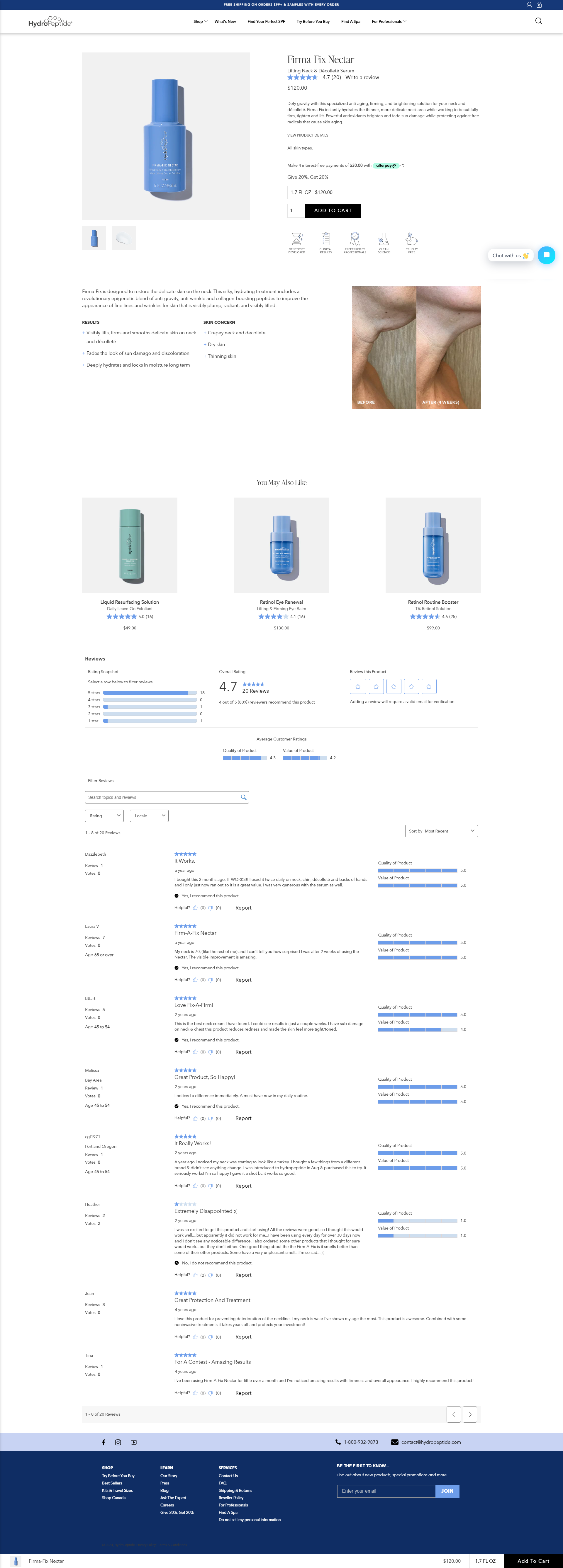The height and width of the screenshot is (1568, 563).
Task: Click the envelope icon beside contact email
Action: coord(395,1442)
